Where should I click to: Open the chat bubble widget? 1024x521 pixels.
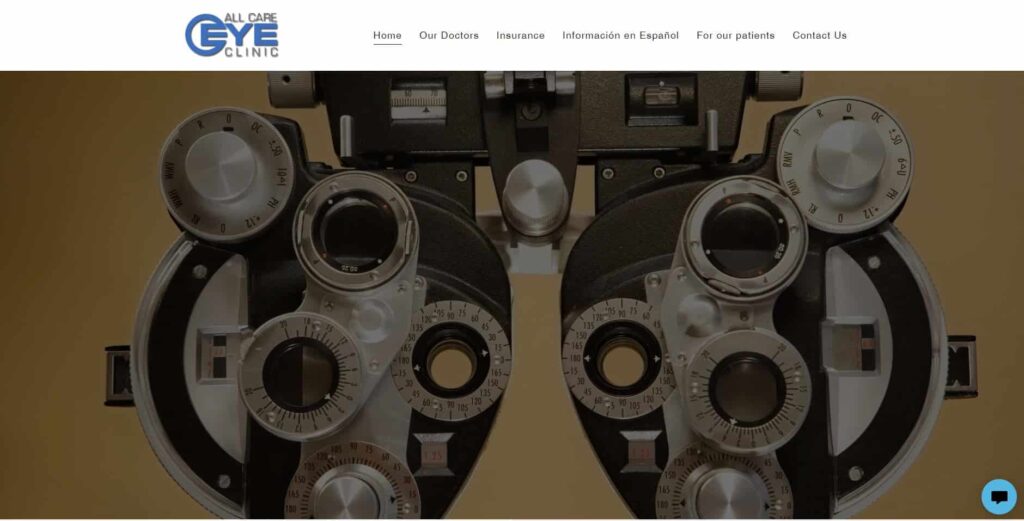pyautogui.click(x=999, y=497)
